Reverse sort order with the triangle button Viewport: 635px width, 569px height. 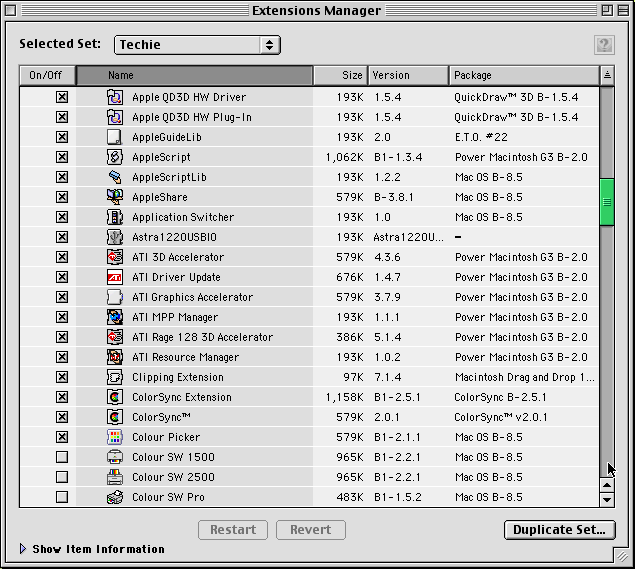[607, 75]
